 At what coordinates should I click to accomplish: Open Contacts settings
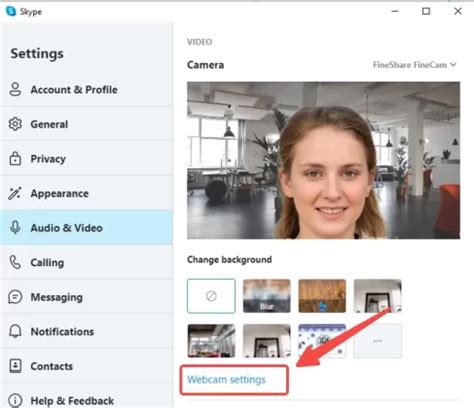click(x=86, y=366)
